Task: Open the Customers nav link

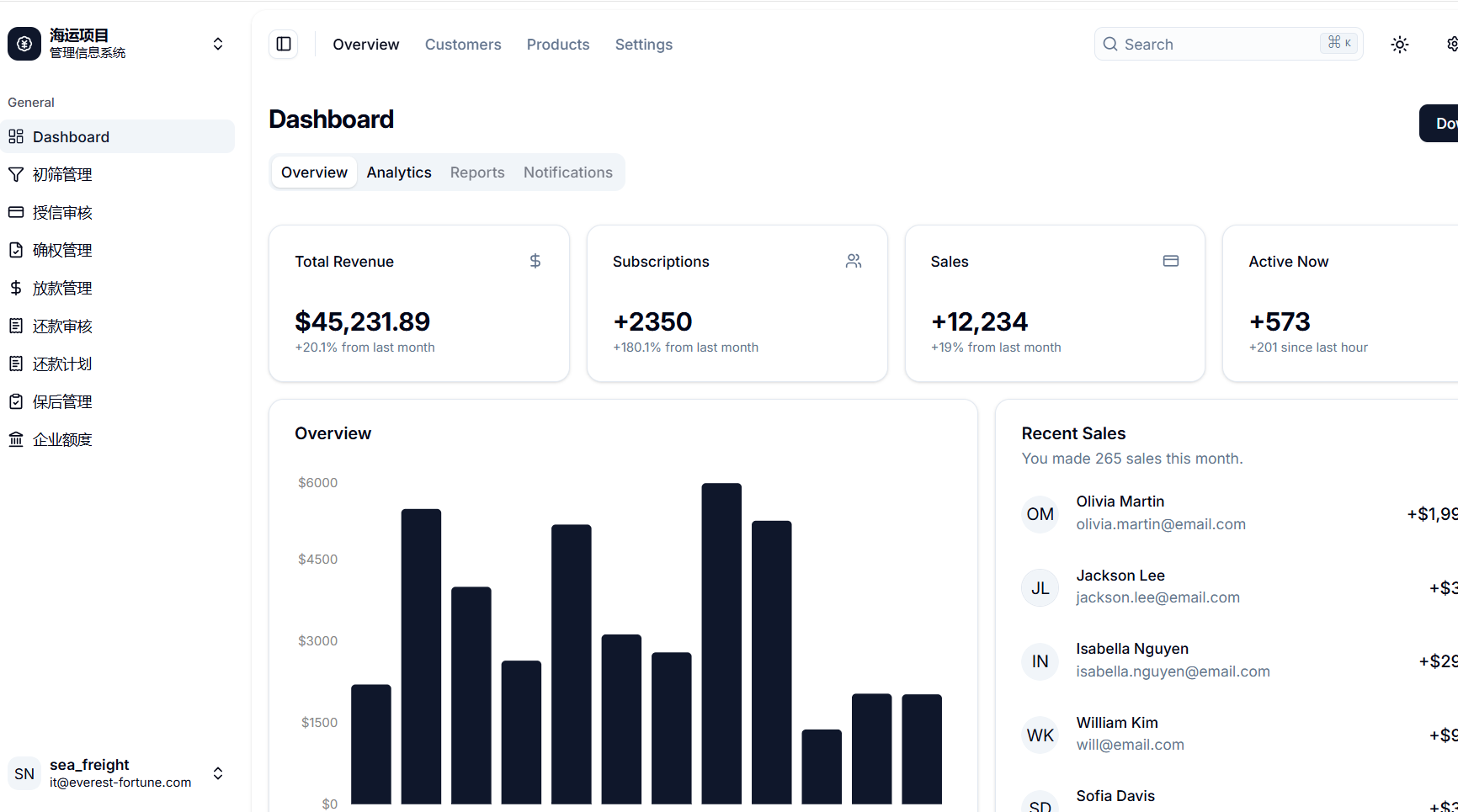Action: coord(463,45)
